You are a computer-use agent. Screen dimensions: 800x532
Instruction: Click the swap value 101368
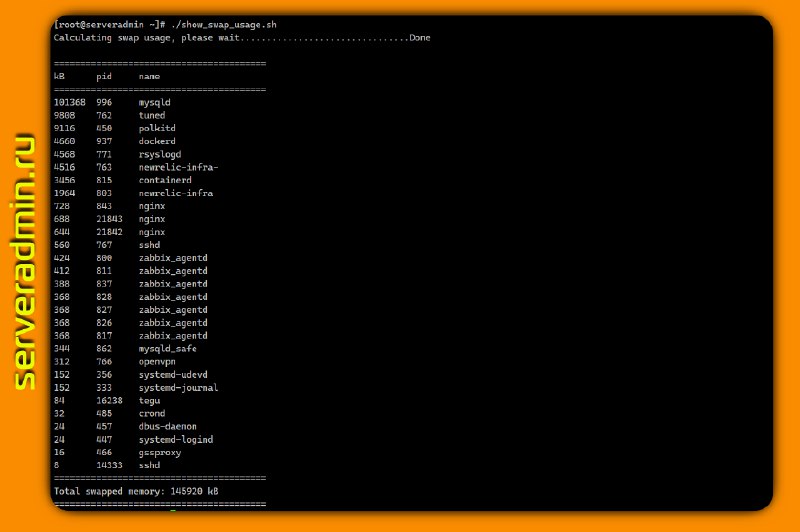pyautogui.click(x=70, y=103)
